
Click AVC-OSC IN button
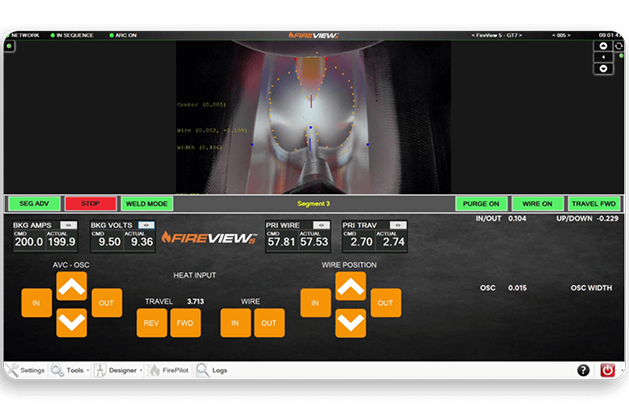[36, 303]
